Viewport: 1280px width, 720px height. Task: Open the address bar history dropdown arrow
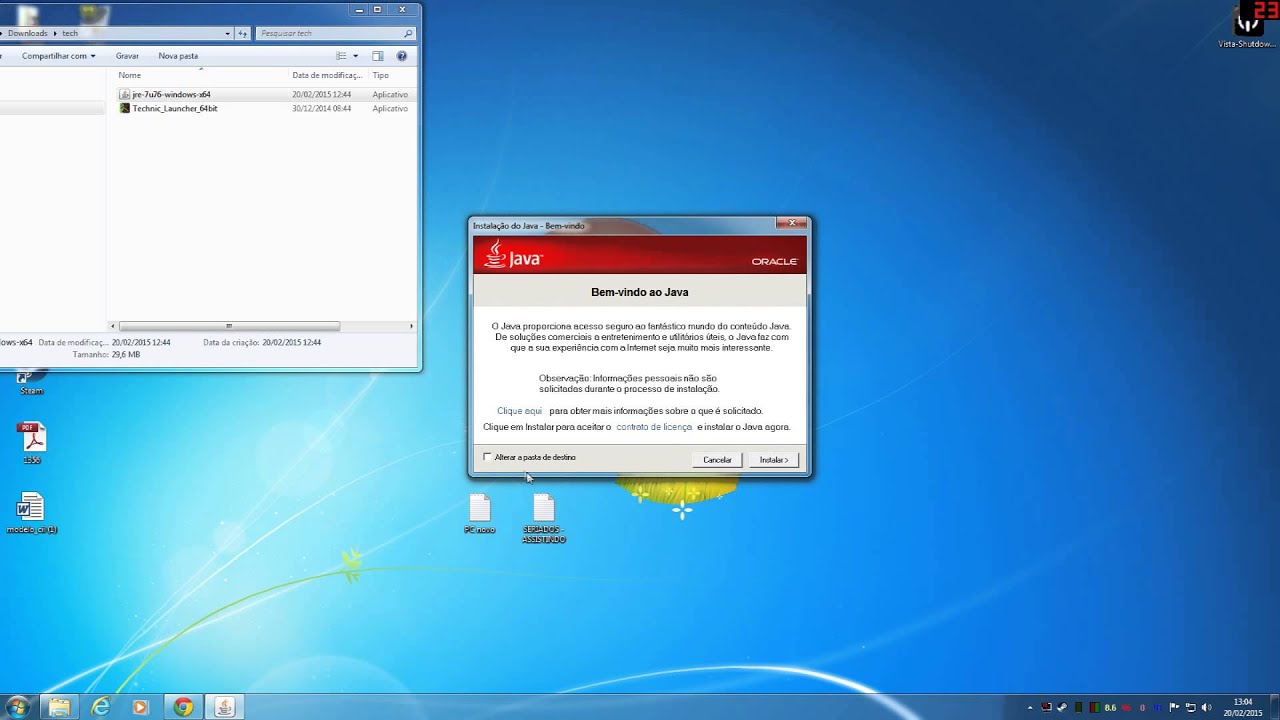(x=227, y=33)
